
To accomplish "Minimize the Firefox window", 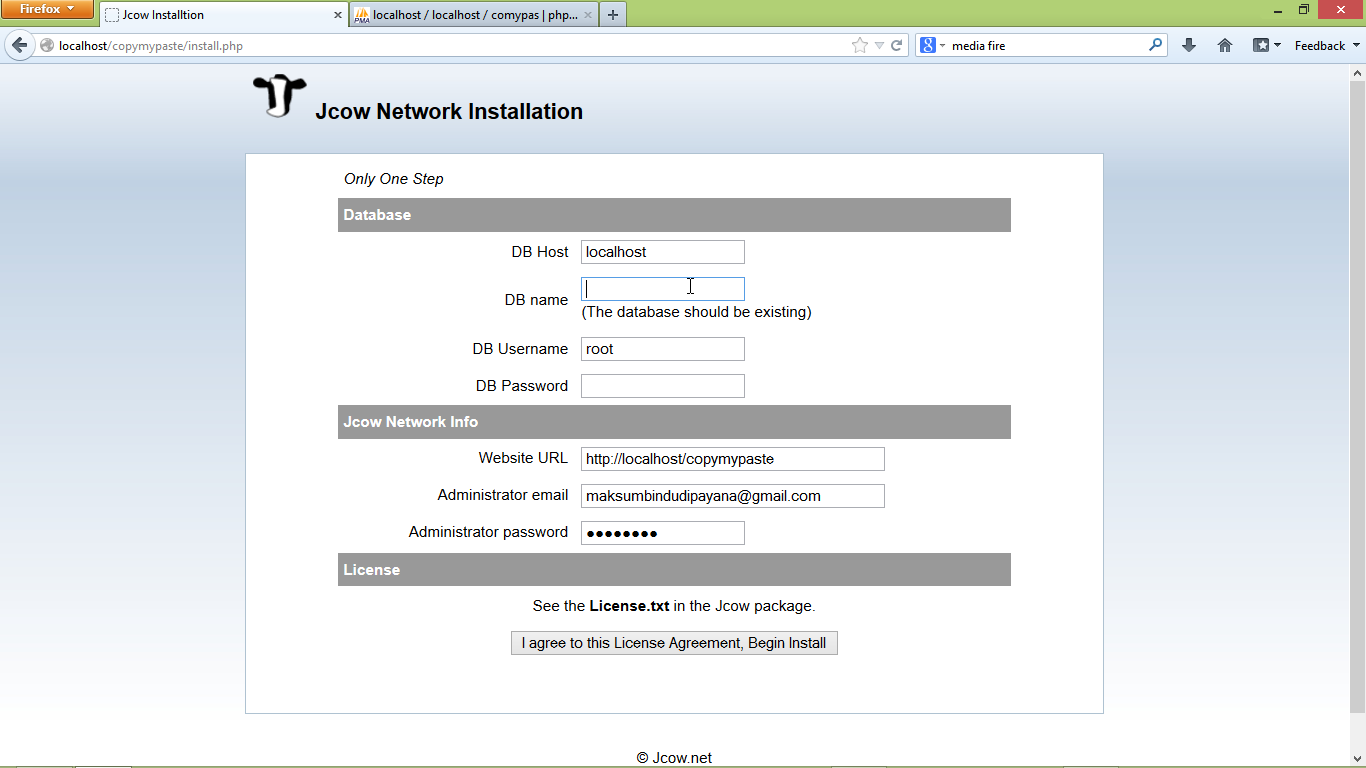I will [x=1279, y=9].
